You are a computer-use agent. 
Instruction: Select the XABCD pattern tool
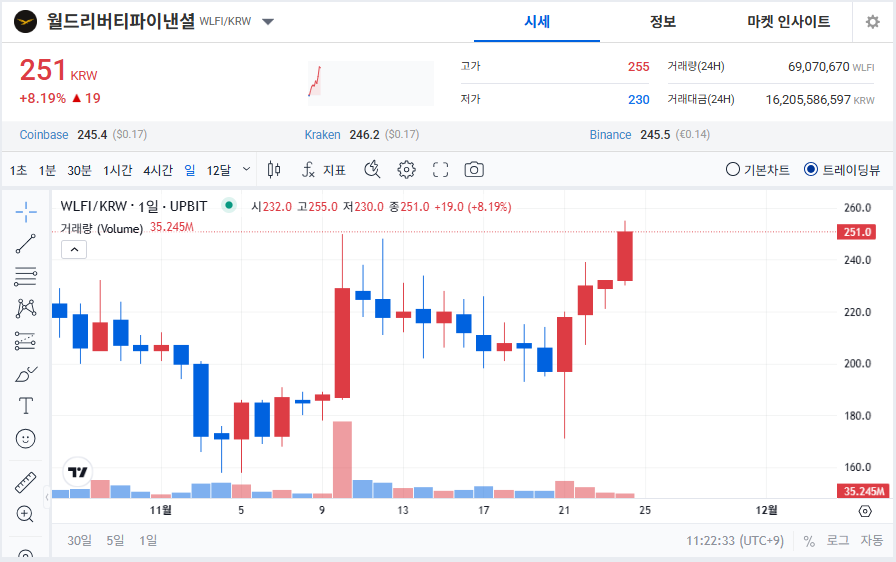(26, 308)
